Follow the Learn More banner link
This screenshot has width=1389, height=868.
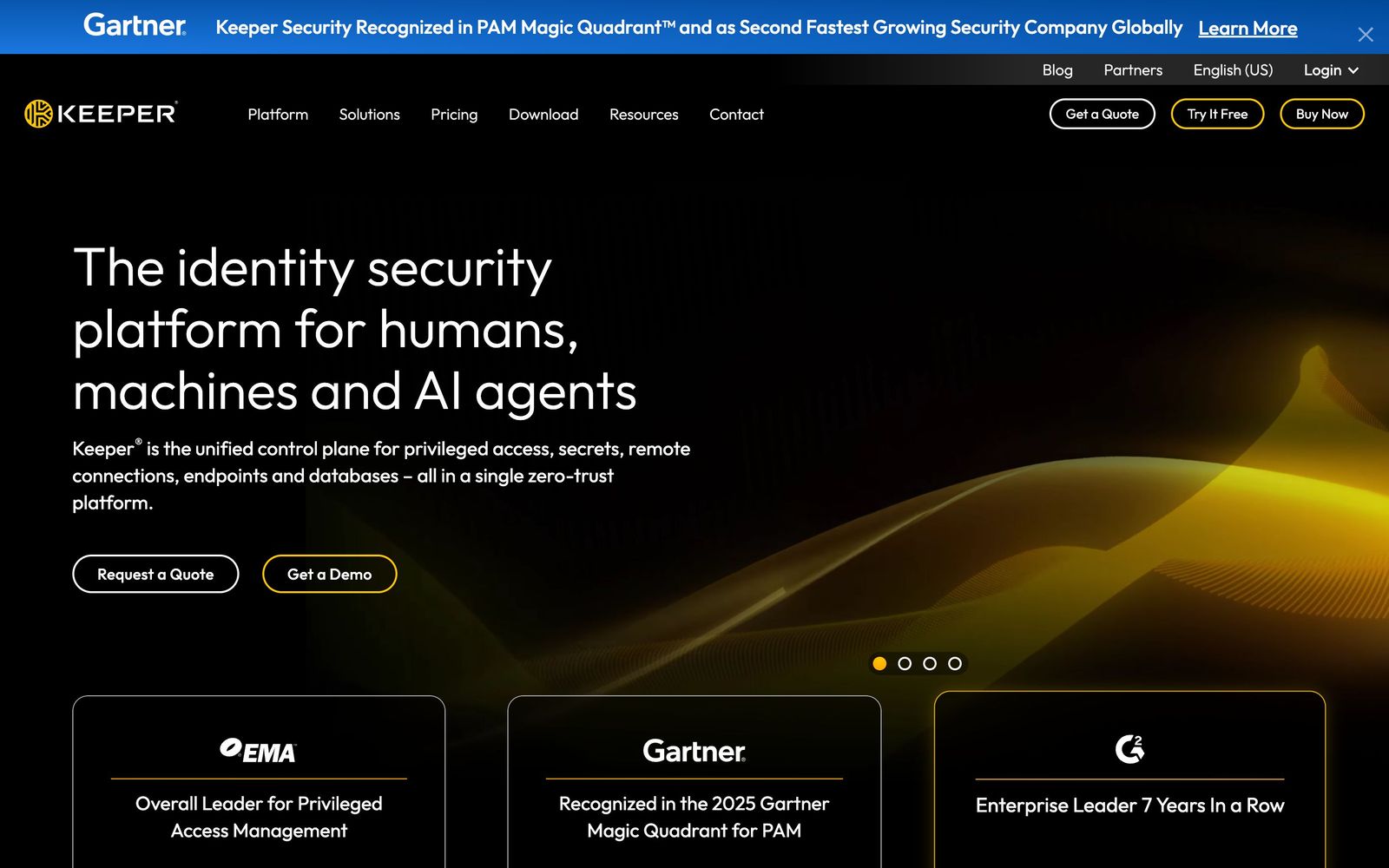[1247, 28]
